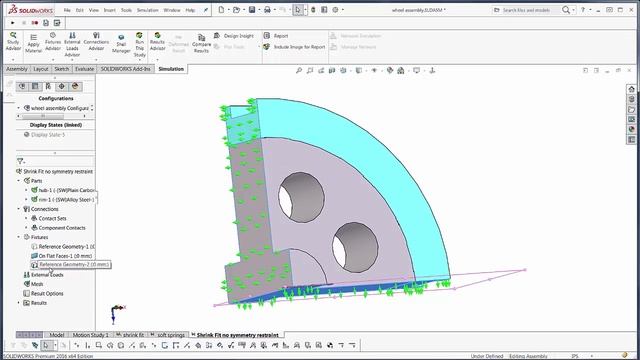640x360 pixels.
Task: Open the Results Advisor
Action: coord(157,42)
